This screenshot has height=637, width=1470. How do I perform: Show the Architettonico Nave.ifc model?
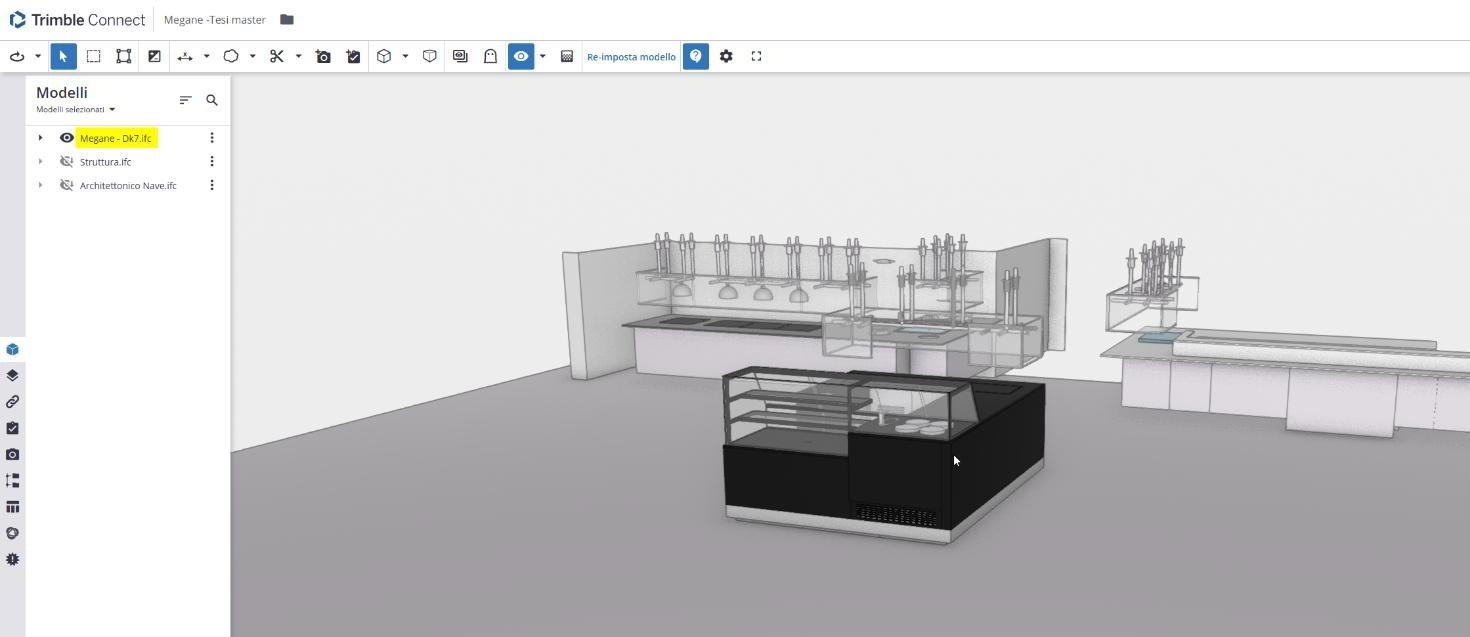[x=67, y=186]
